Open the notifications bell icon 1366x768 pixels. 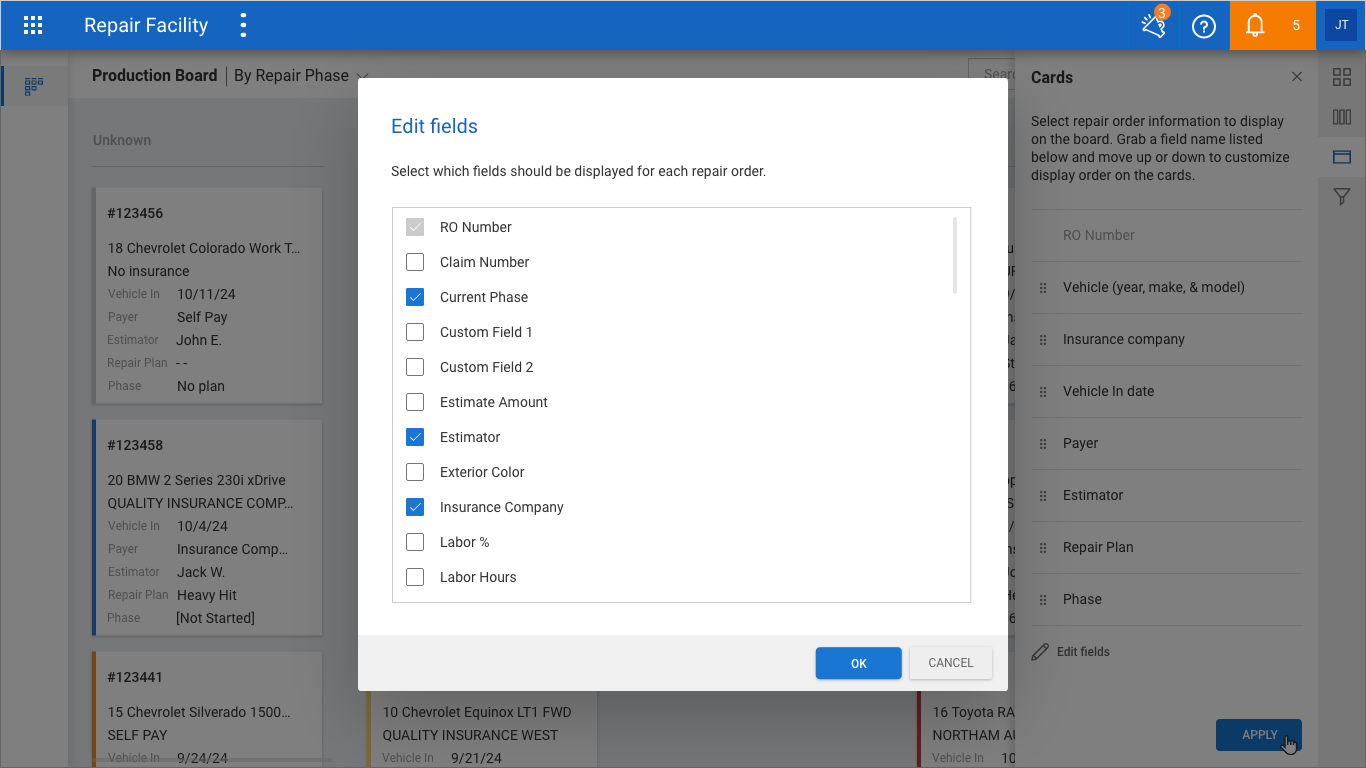(x=1255, y=26)
